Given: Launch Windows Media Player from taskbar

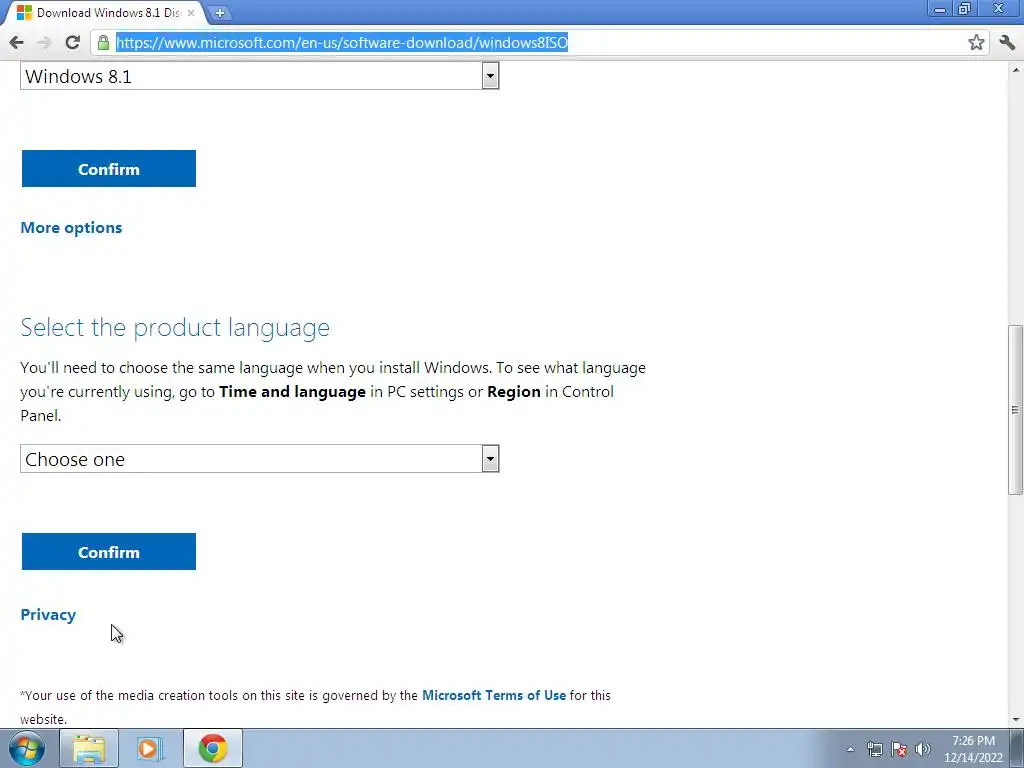Looking at the screenshot, I should click(x=150, y=748).
